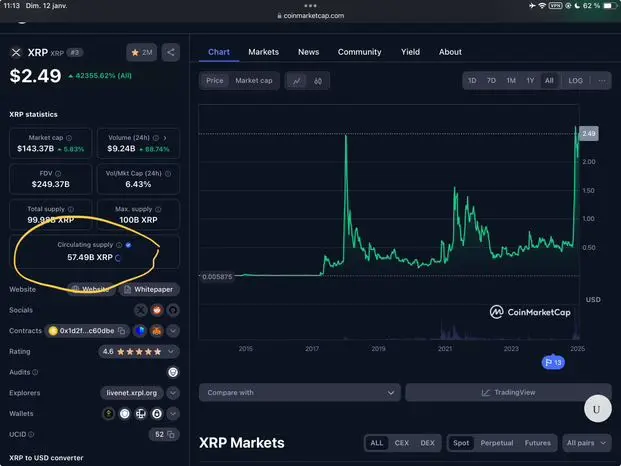The image size is (621, 466).
Task: Open the chart more options (...) menu
Action: tap(602, 81)
